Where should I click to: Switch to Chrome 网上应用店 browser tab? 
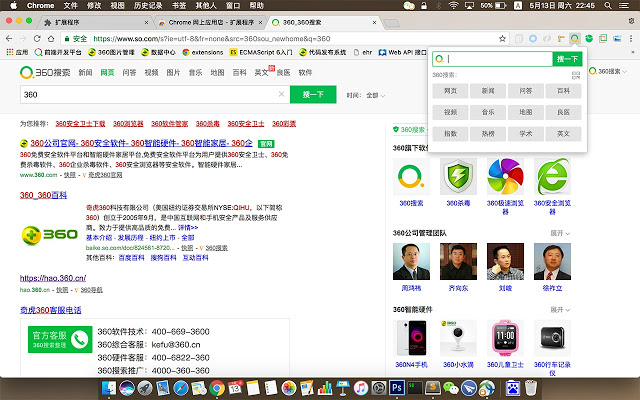click(211, 22)
